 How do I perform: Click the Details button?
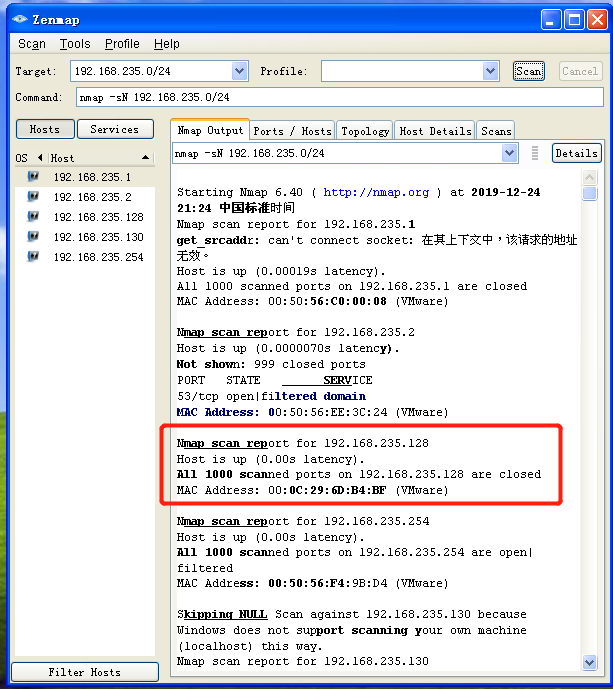pos(577,153)
